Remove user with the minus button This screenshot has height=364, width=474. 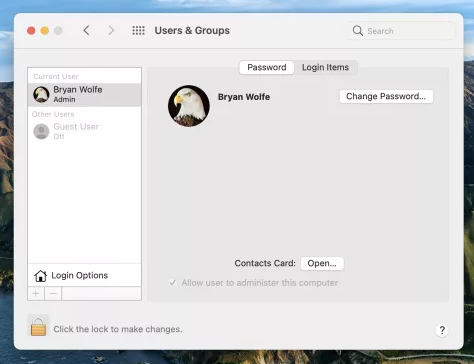pyautogui.click(x=53, y=294)
